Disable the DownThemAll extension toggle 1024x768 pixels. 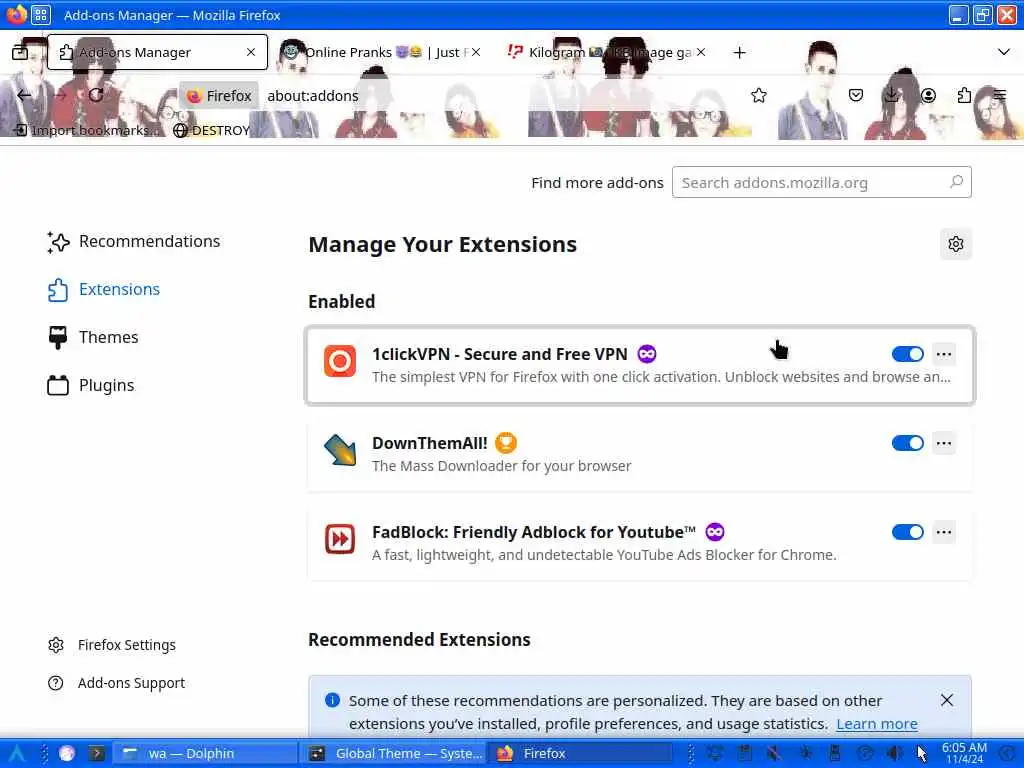908,443
